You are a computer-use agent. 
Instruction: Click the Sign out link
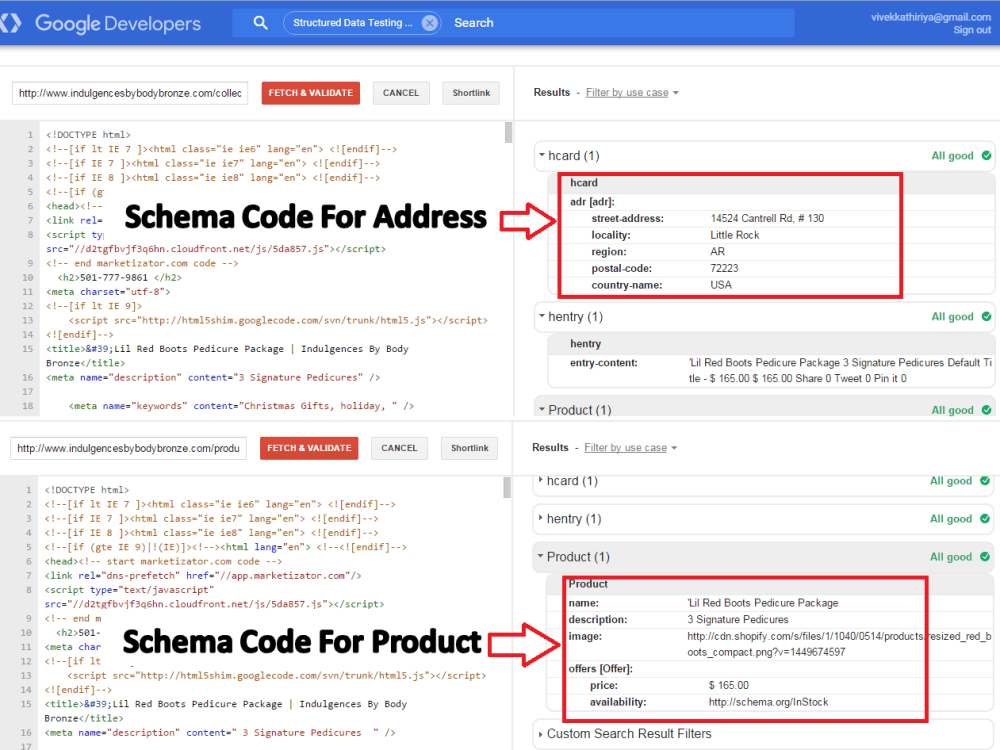tap(972, 30)
